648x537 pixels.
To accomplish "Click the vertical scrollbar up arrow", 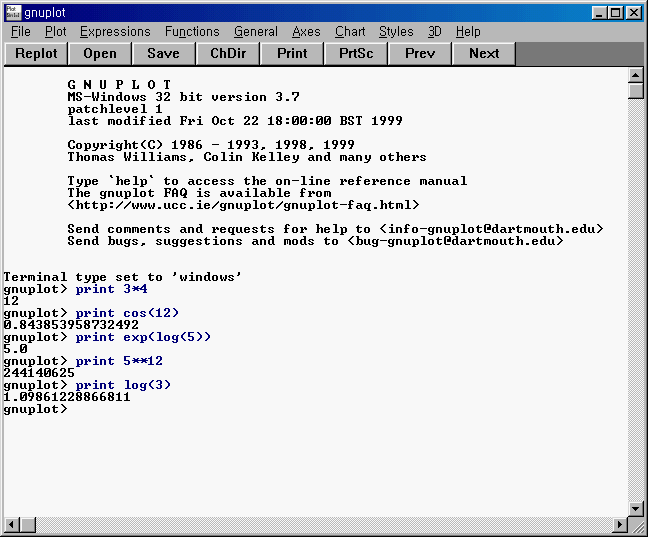I will coord(635,75).
